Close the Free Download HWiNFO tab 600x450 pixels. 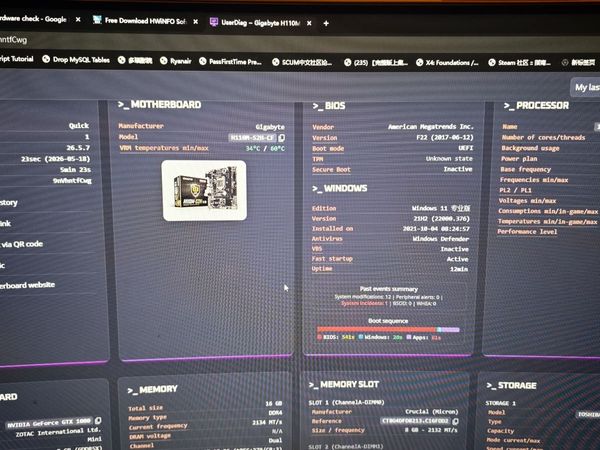click(x=196, y=22)
